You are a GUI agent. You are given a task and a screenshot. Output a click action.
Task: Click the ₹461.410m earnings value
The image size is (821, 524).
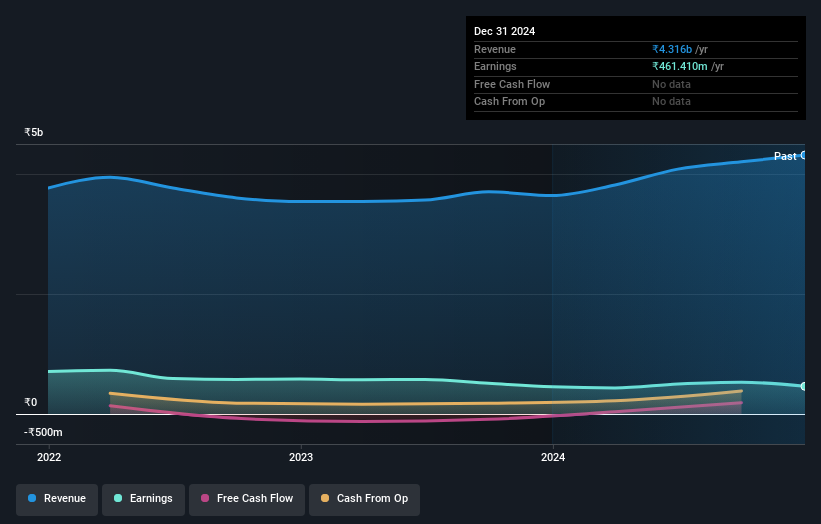click(x=680, y=66)
